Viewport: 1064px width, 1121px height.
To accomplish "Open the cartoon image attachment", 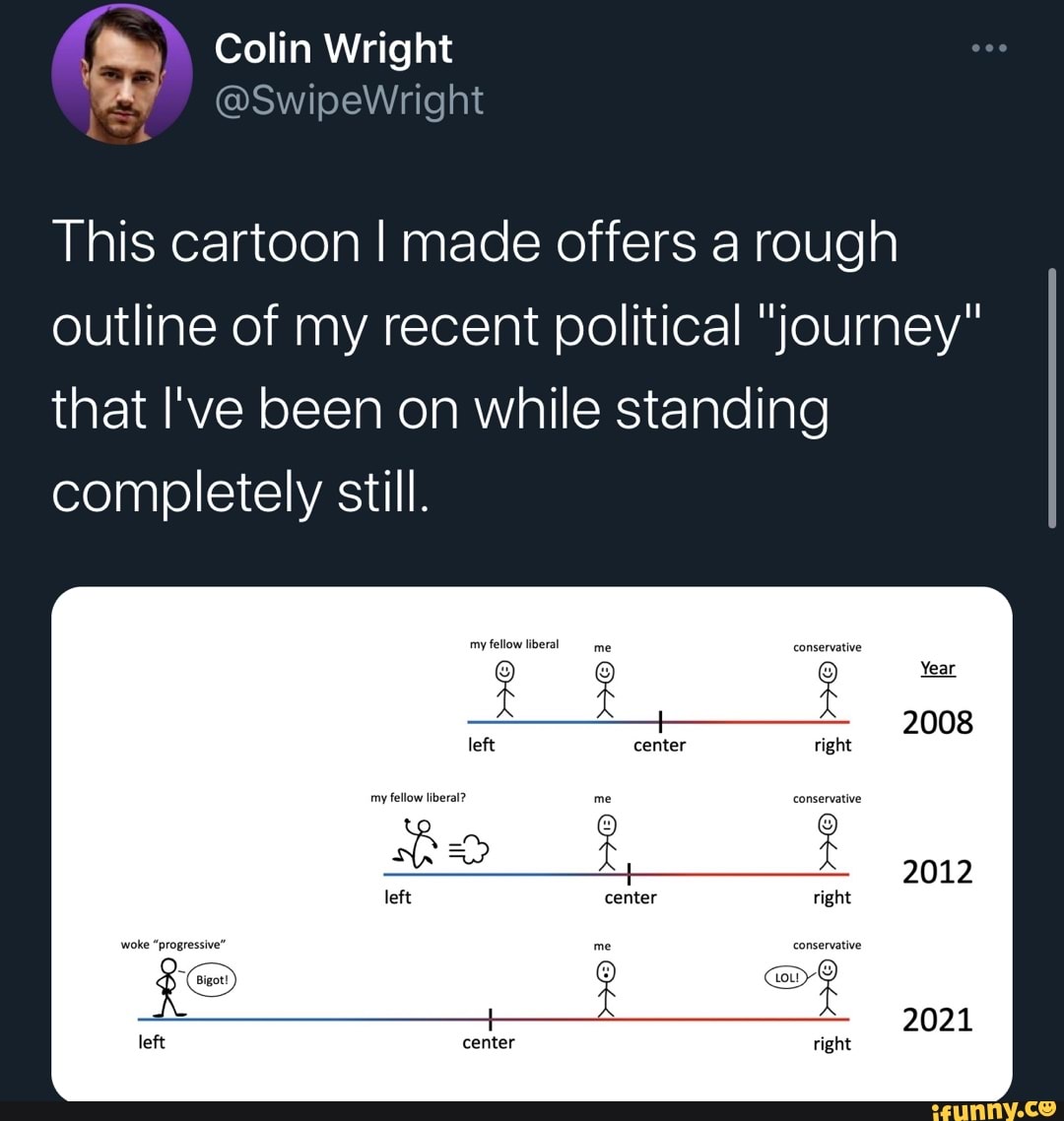I will tap(532, 842).
